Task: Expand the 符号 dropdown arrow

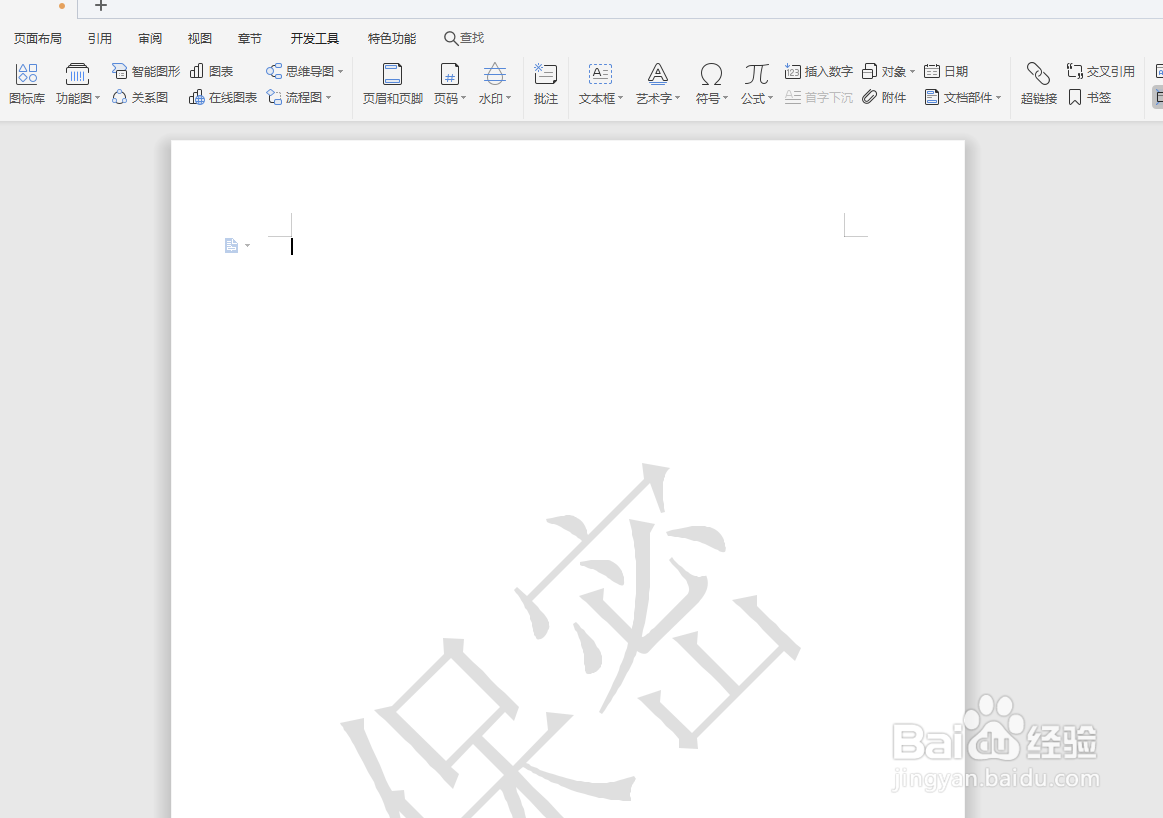Action: [725, 98]
